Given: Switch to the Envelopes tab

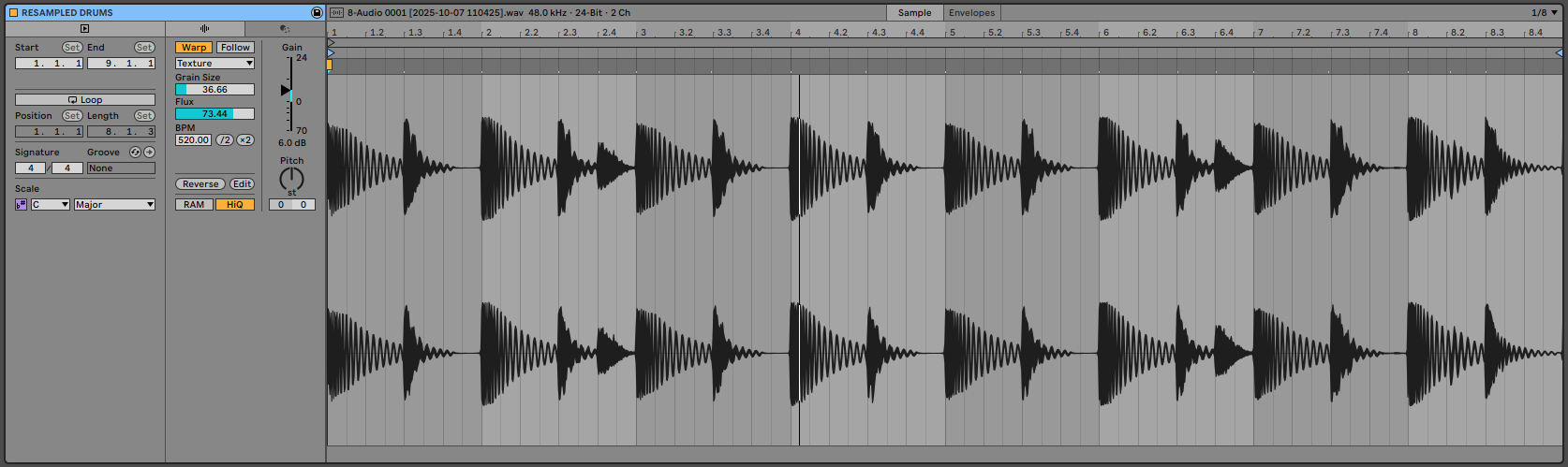Looking at the screenshot, I should click(x=971, y=13).
